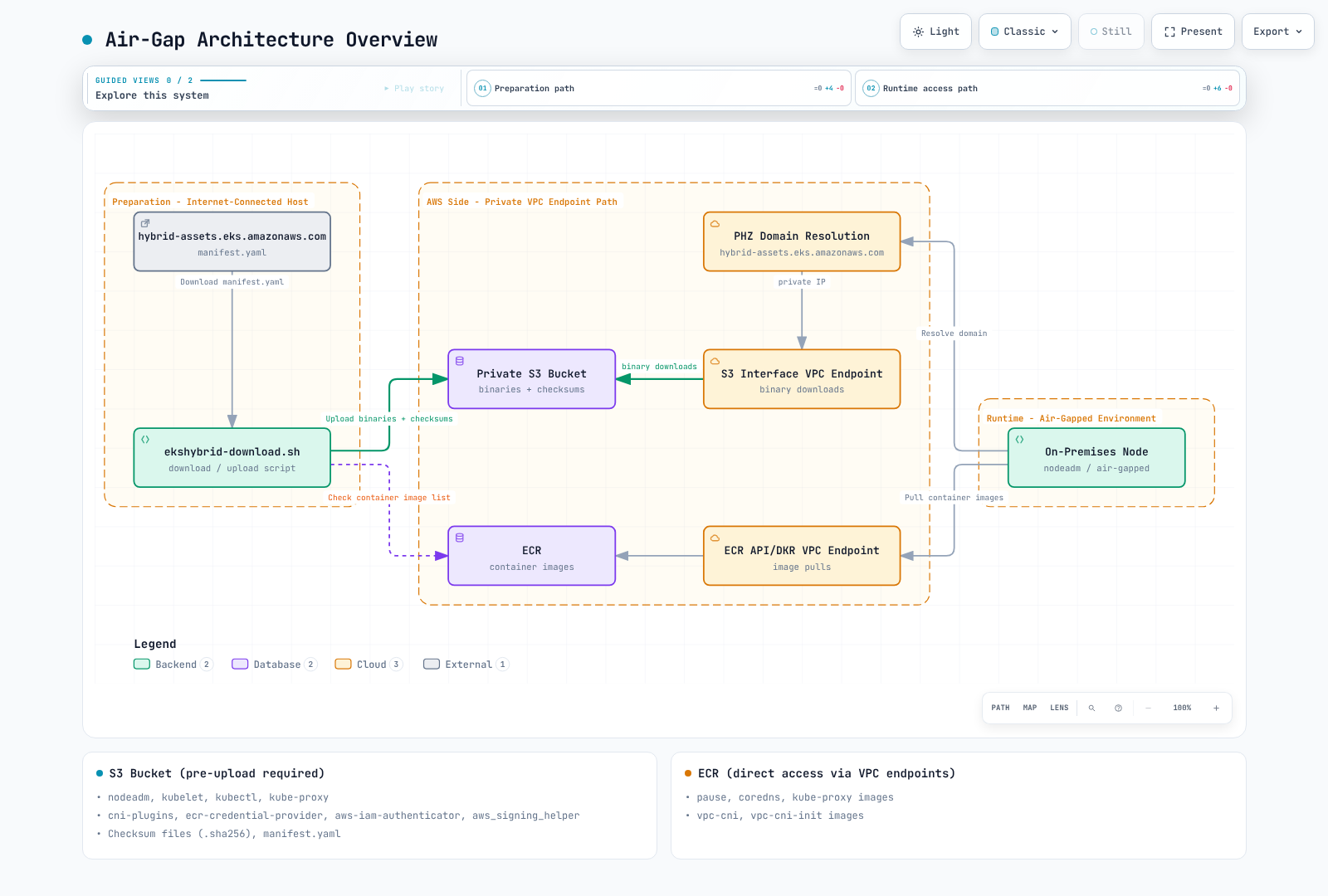Select the Preparation path guided view
This screenshot has width=1328, height=896.
(x=659, y=88)
